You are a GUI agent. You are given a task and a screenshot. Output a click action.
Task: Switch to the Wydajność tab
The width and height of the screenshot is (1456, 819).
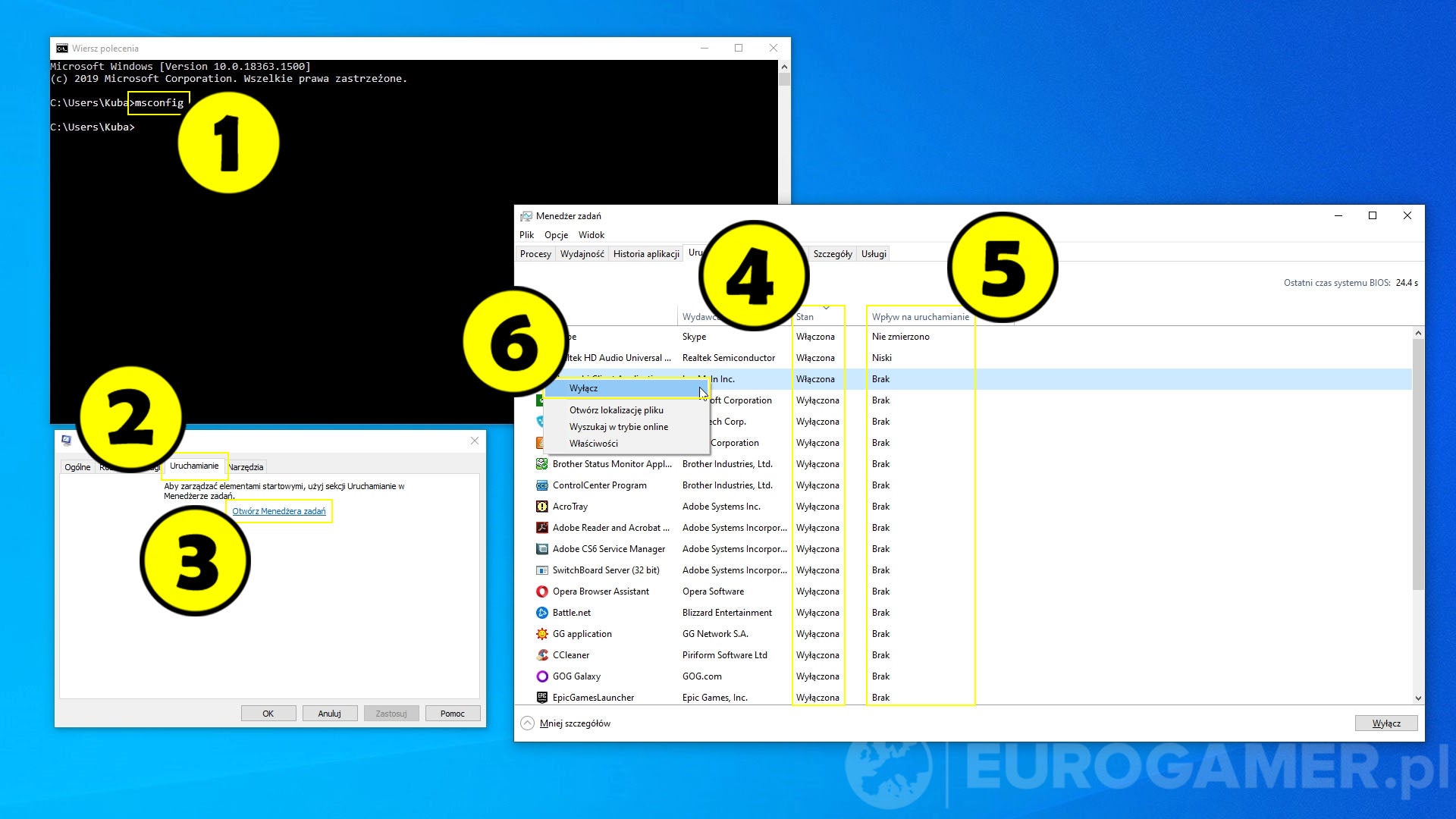coord(582,254)
